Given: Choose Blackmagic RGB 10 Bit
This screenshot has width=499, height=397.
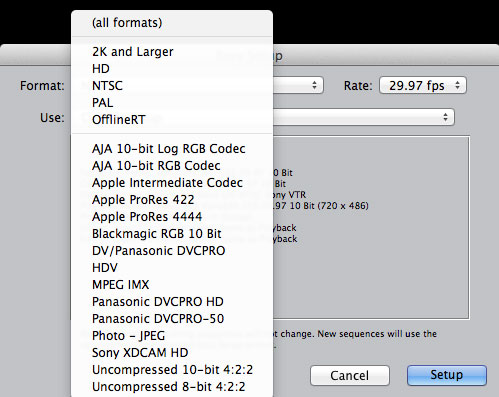Looking at the screenshot, I should click(172, 234).
